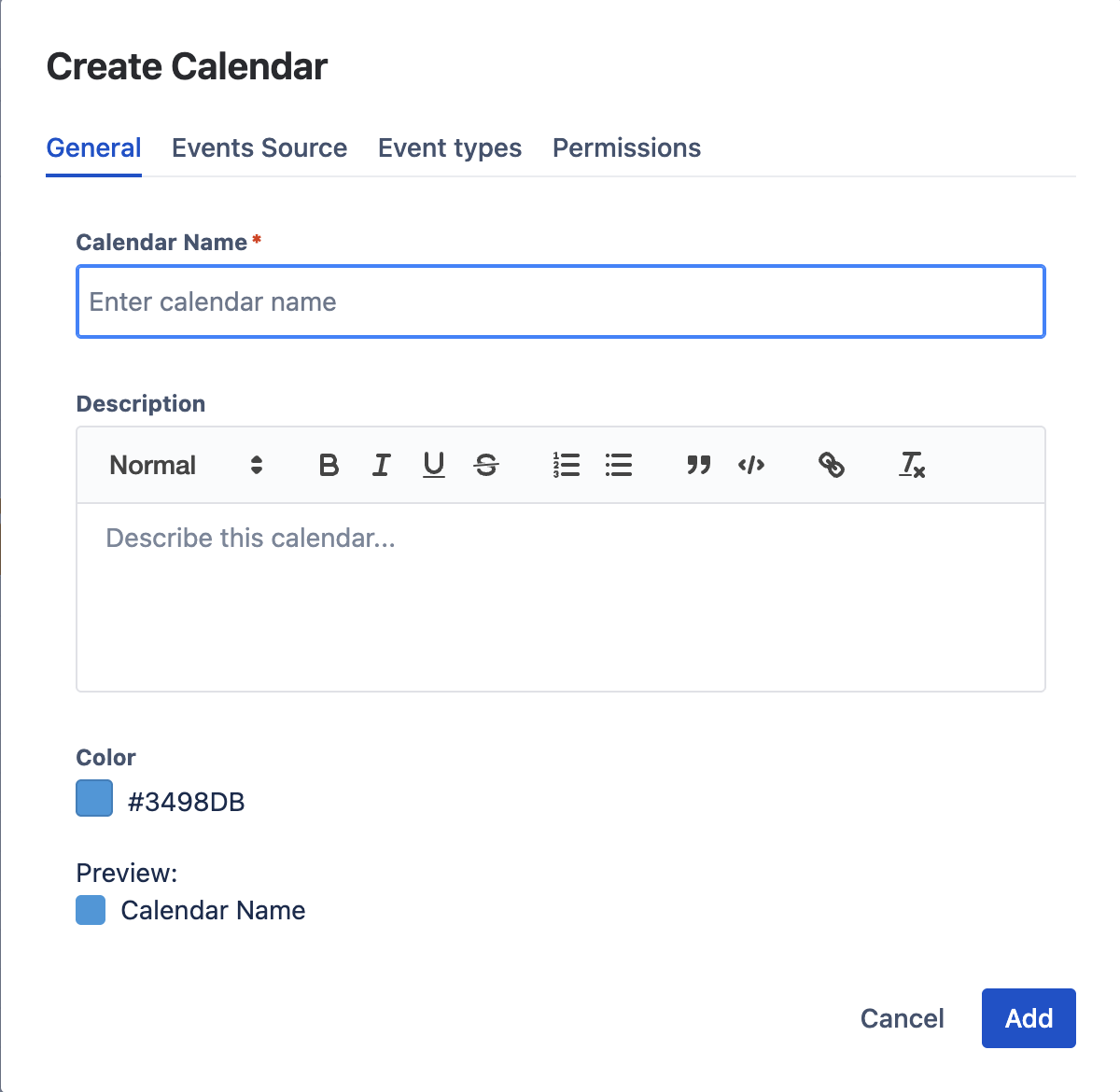This screenshot has width=1120, height=1092.
Task: Click the calendar name input field
Action: click(560, 301)
